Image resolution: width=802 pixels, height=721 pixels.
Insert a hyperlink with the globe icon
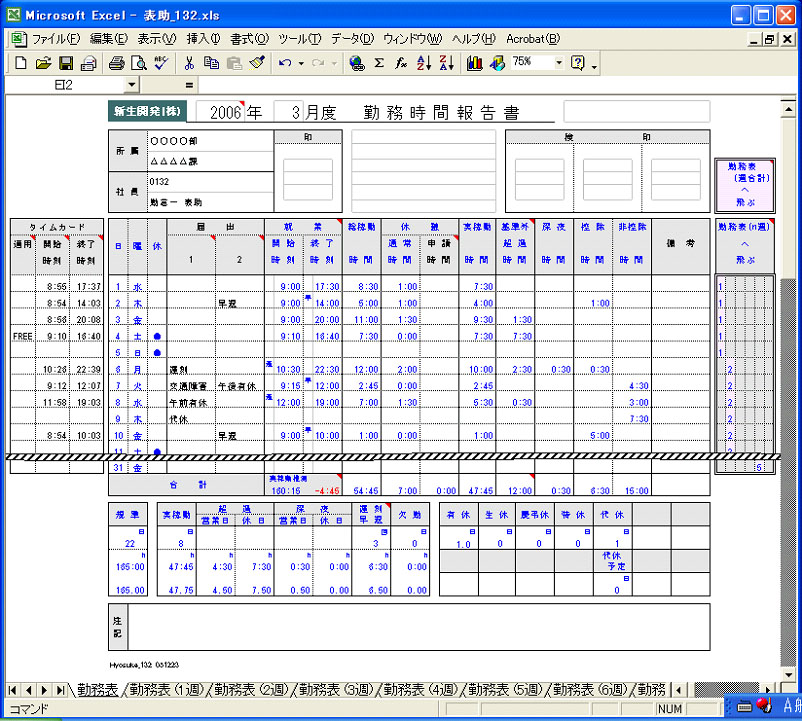pyautogui.click(x=357, y=63)
